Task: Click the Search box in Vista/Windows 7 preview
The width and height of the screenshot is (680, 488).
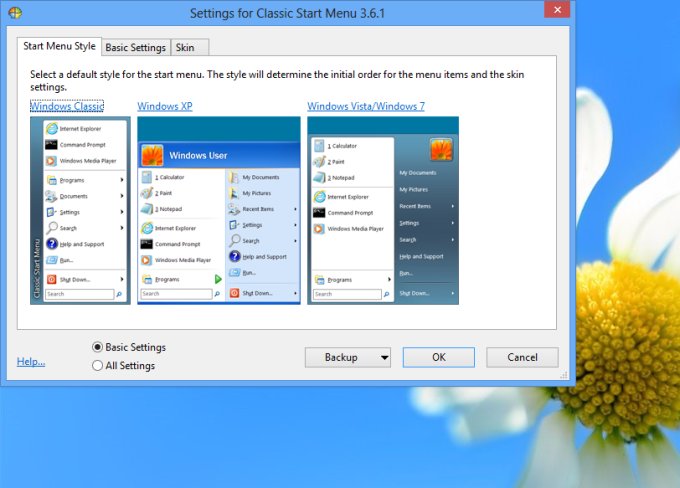Action: pos(347,294)
